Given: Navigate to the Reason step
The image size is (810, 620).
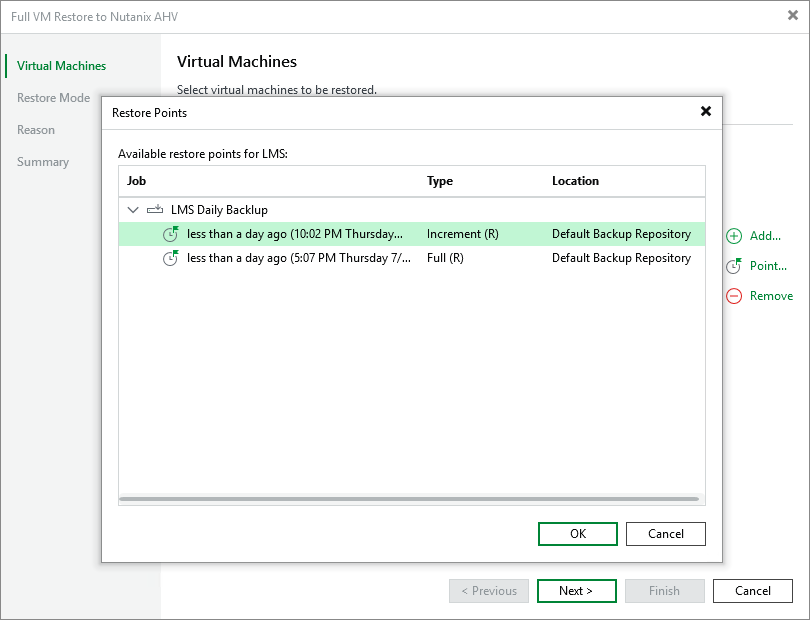Looking at the screenshot, I should pyautogui.click(x=36, y=129).
